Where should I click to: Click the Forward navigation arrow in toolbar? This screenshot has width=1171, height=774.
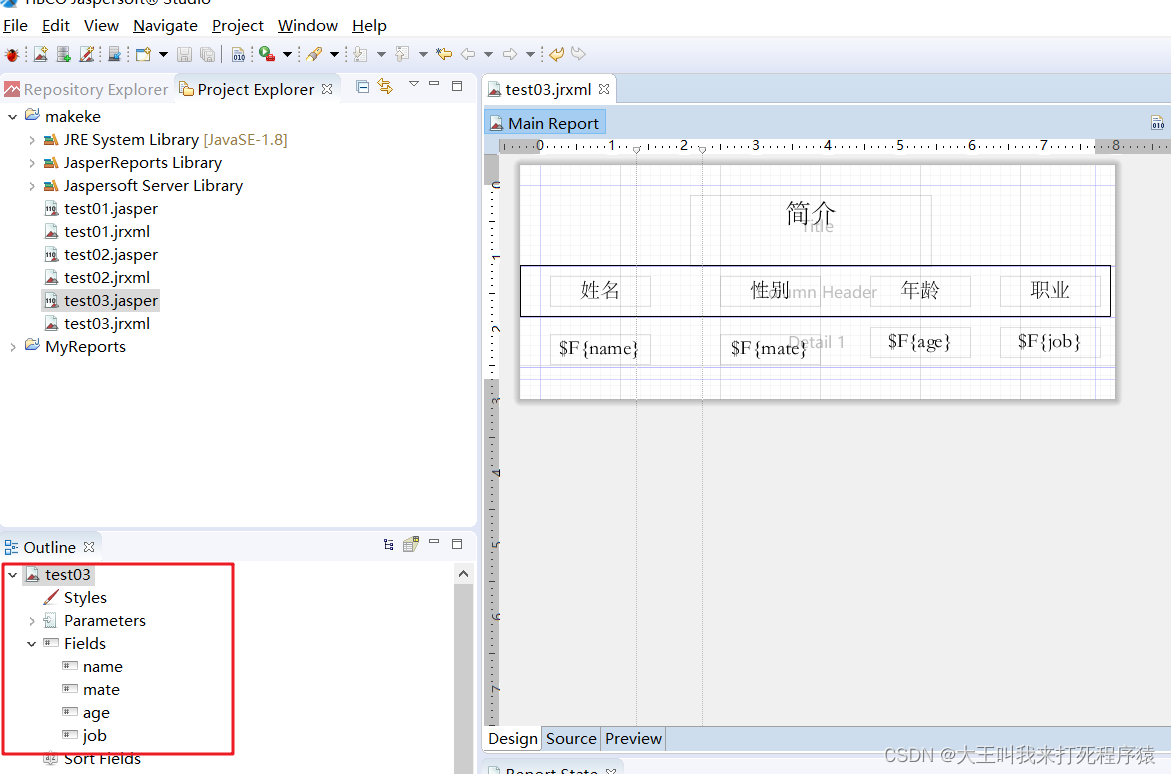510,54
